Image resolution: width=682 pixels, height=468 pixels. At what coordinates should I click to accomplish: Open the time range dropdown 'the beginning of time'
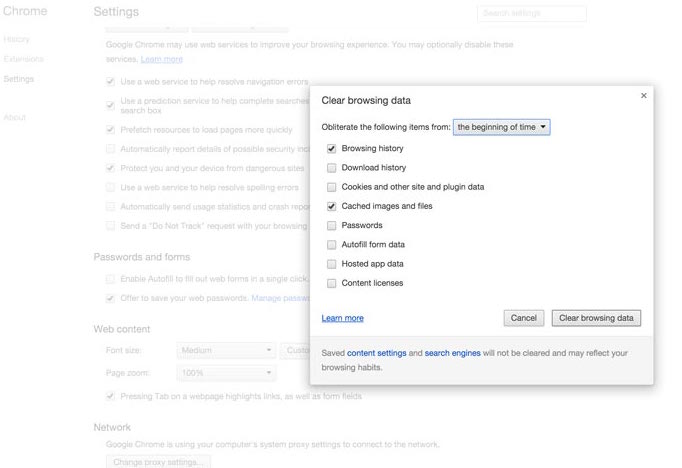tap(501, 127)
